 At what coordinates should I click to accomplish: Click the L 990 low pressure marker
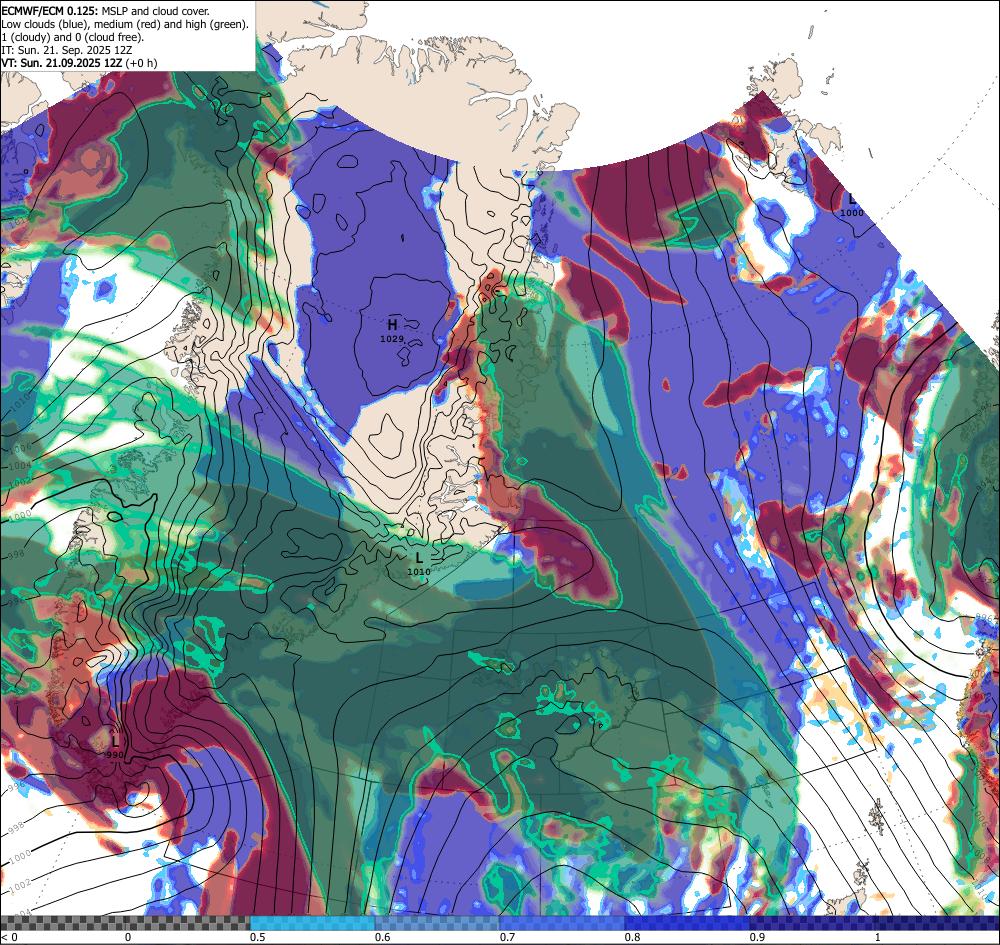point(115,747)
